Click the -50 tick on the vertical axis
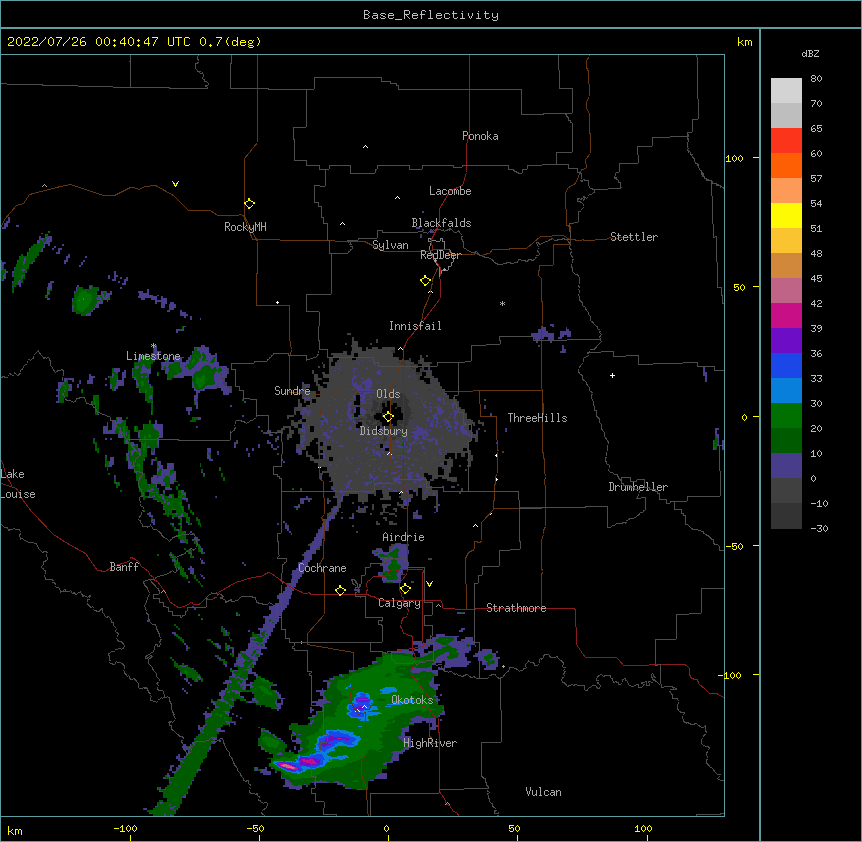The image size is (862, 842). pos(734,546)
